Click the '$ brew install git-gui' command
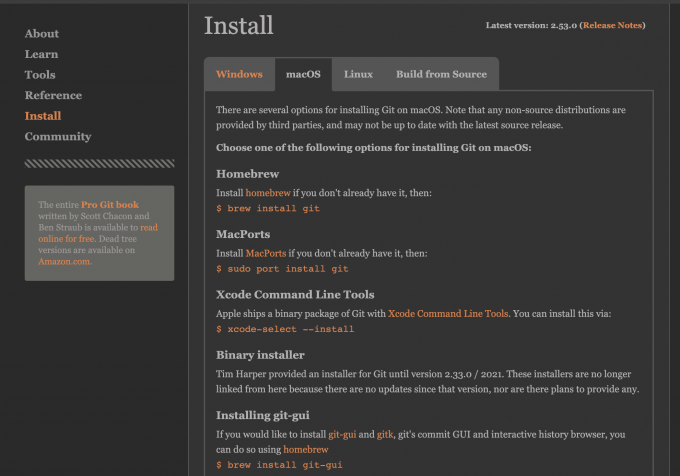This screenshot has height=476, width=680. tap(279, 465)
